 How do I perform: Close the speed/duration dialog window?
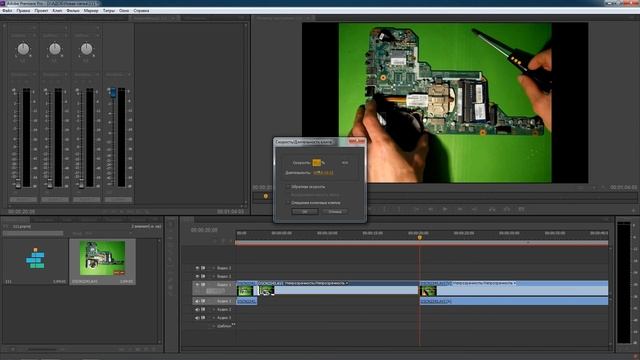click(x=357, y=141)
